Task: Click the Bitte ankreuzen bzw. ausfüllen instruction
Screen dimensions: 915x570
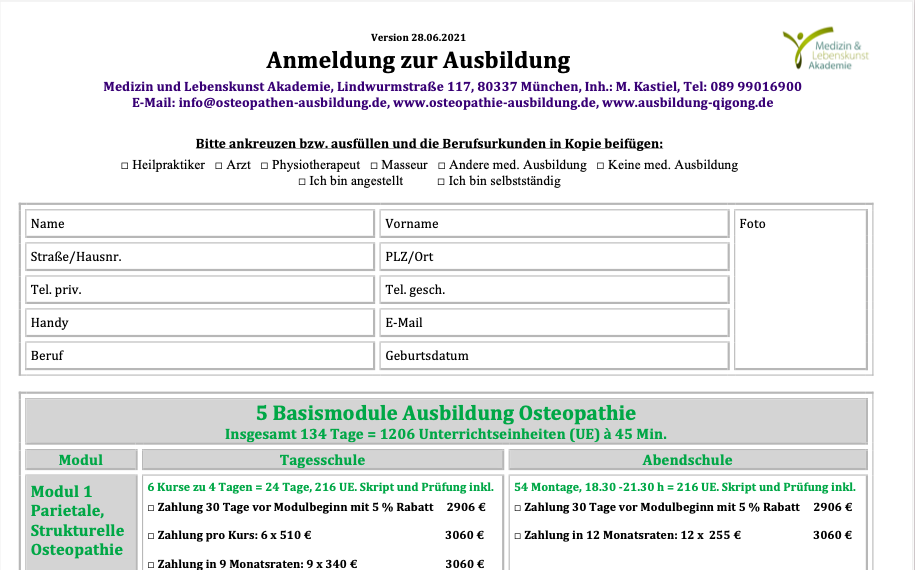Action: [429, 144]
